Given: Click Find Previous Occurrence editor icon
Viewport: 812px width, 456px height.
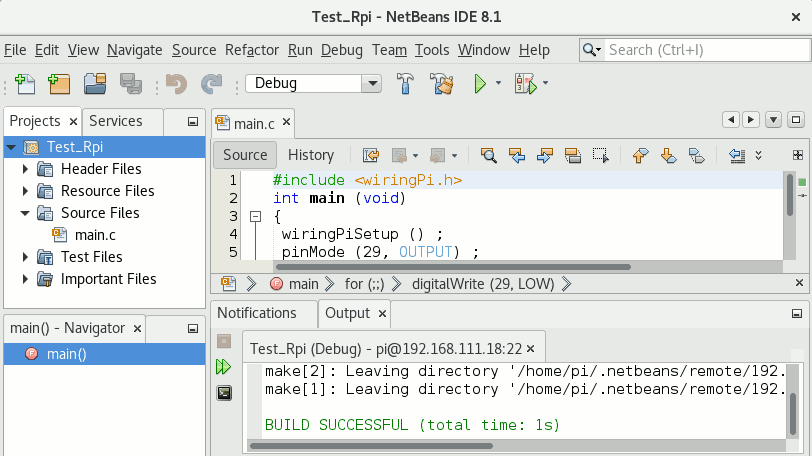Looking at the screenshot, I should click(x=517, y=155).
